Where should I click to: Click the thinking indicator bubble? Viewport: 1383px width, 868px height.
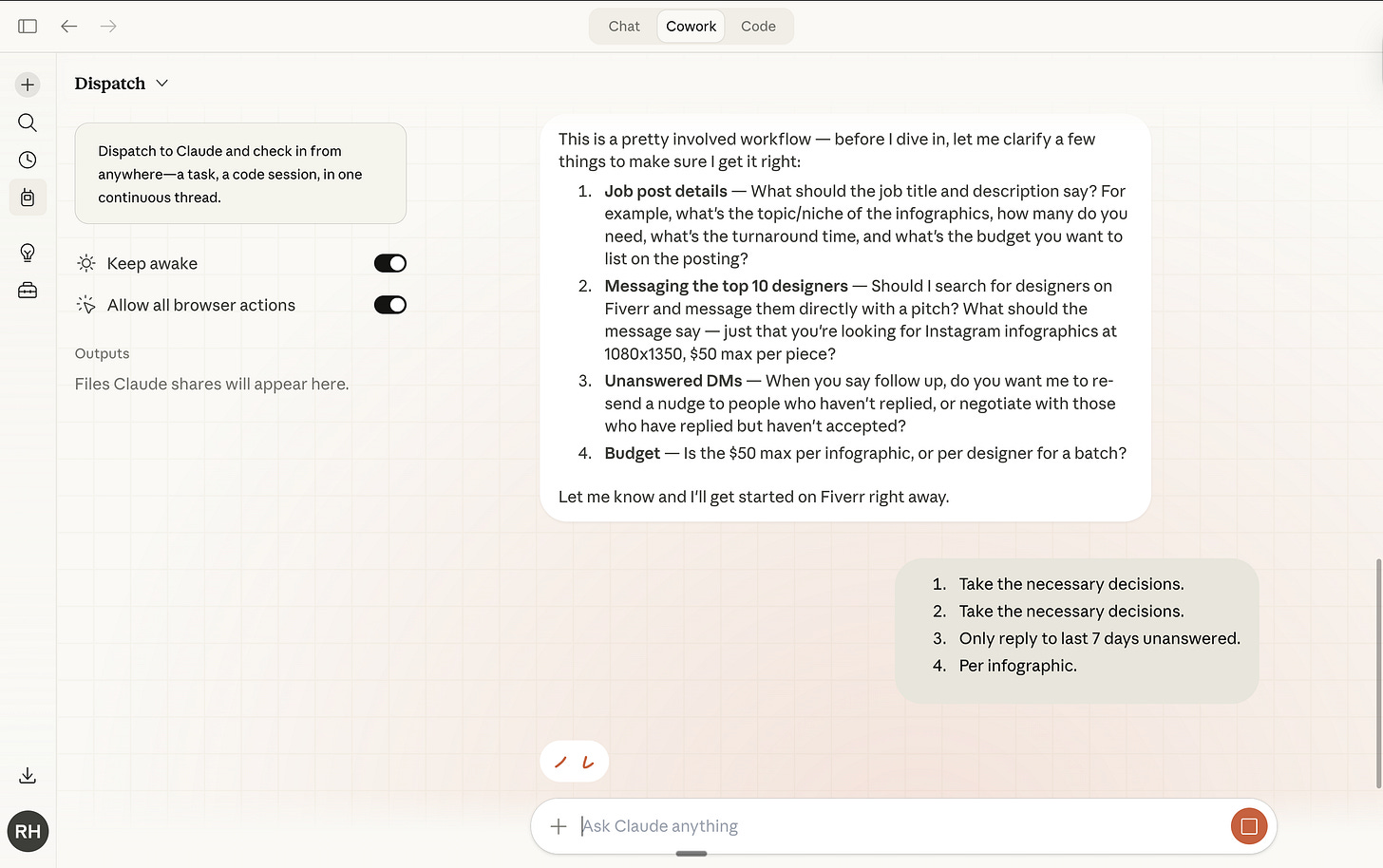pos(575,762)
